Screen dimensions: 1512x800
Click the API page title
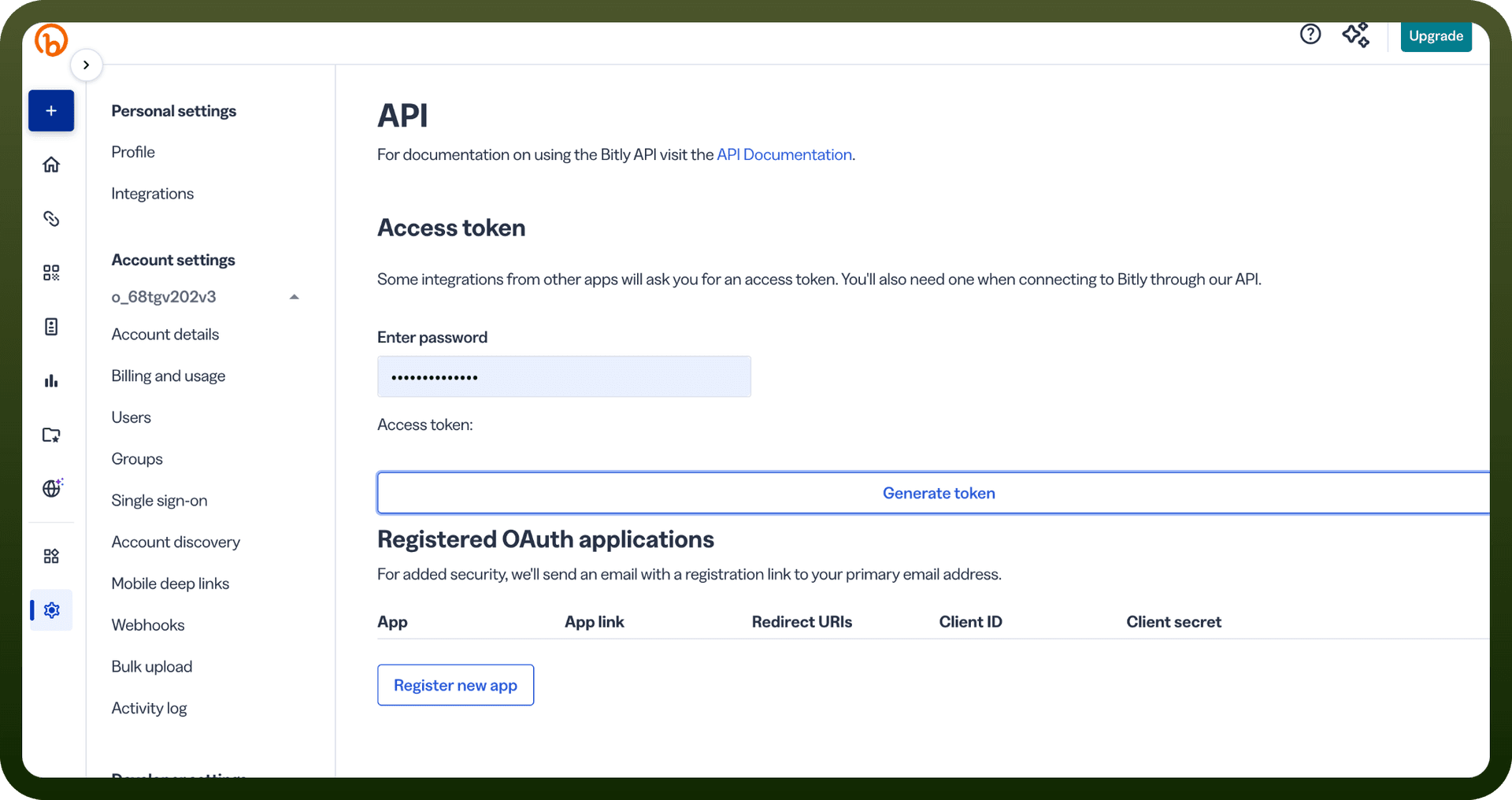[x=403, y=116]
